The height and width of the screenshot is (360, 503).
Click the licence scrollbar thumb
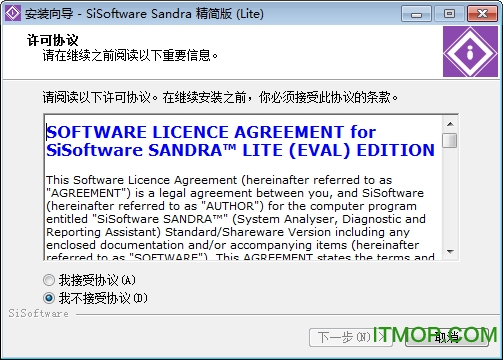pyautogui.click(x=450, y=140)
